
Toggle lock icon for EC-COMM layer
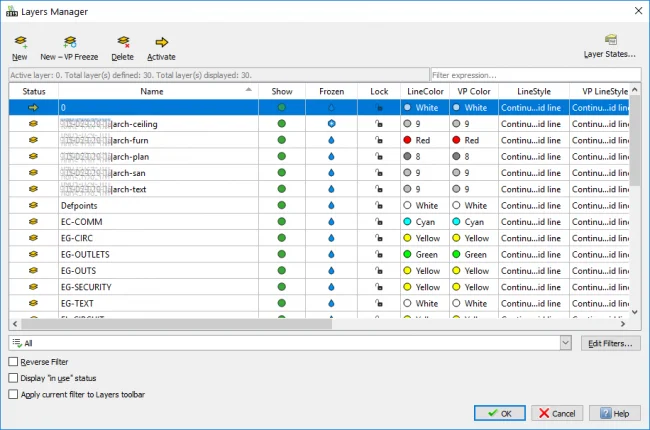(x=379, y=222)
